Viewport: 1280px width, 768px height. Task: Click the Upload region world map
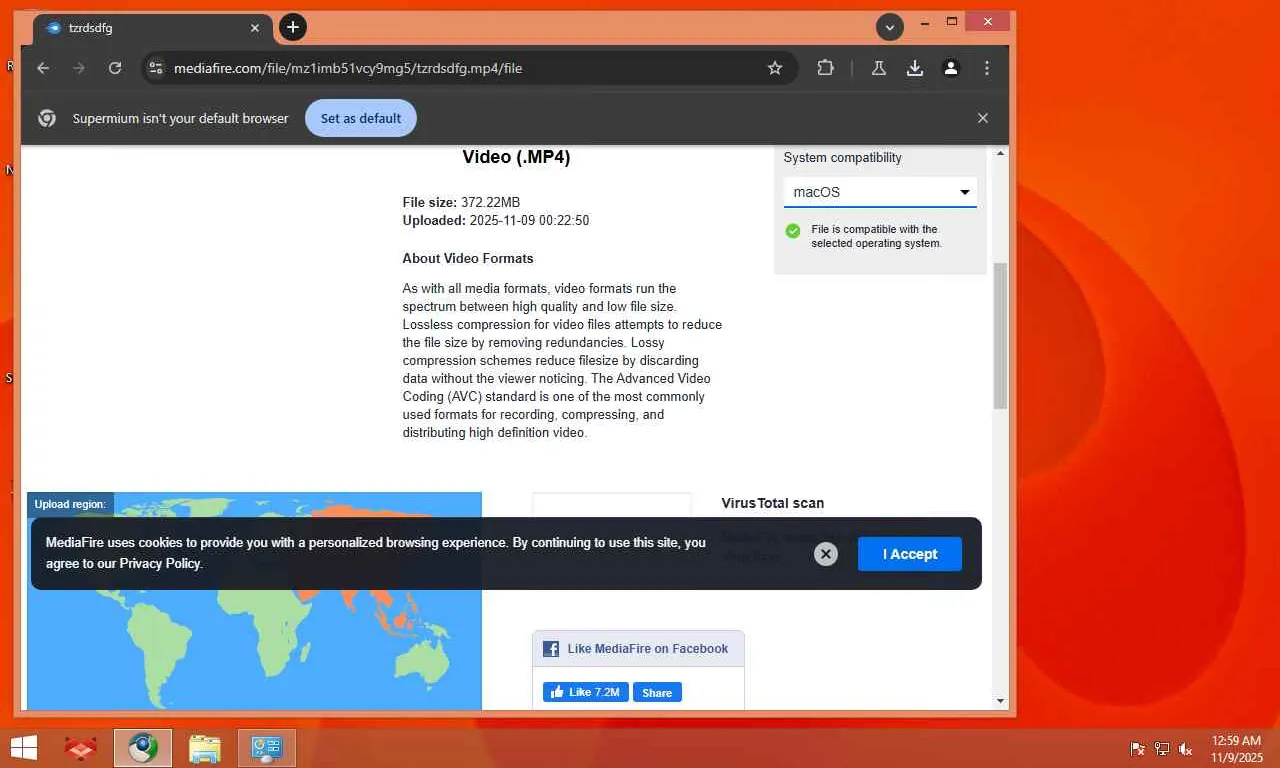click(254, 601)
